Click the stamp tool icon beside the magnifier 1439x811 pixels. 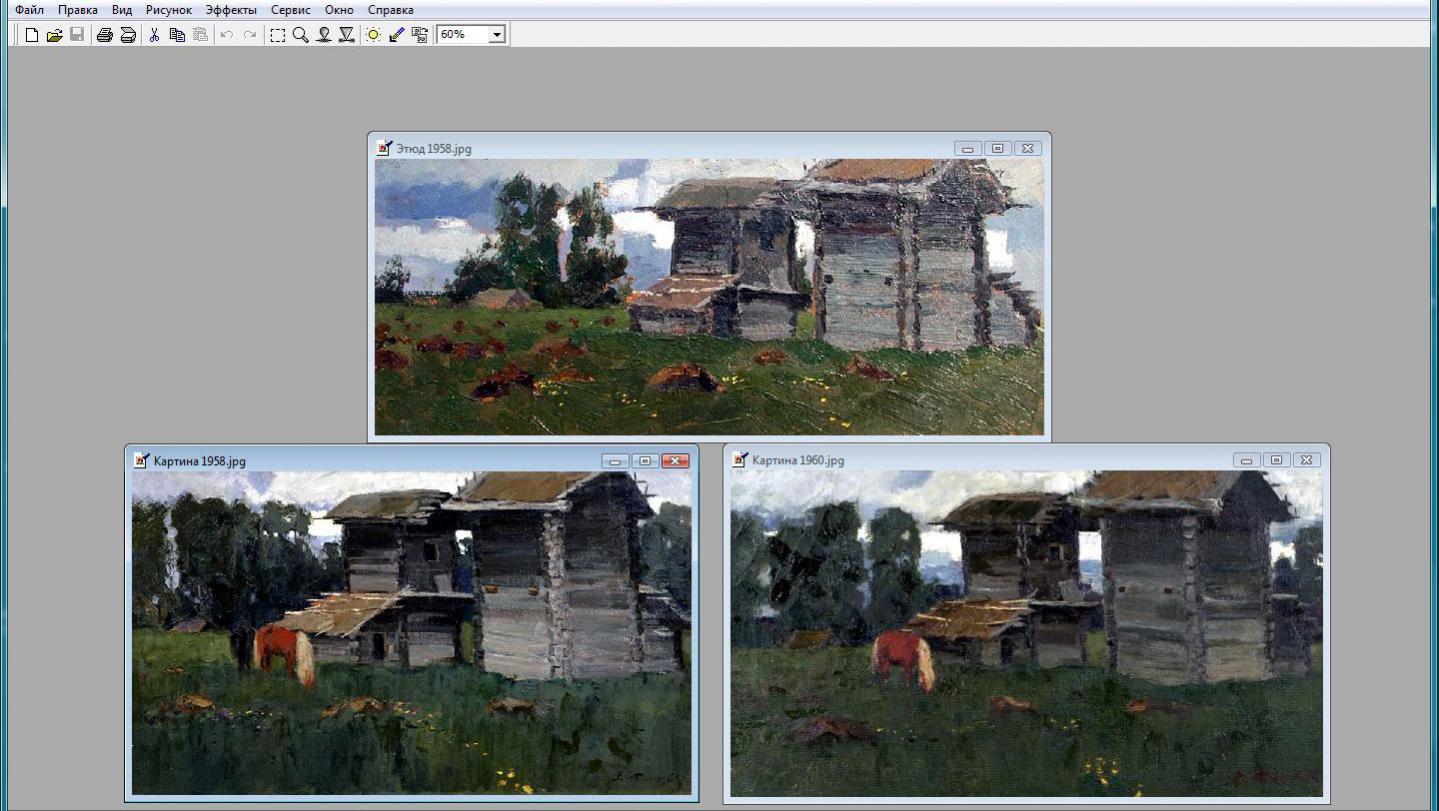[x=323, y=35]
